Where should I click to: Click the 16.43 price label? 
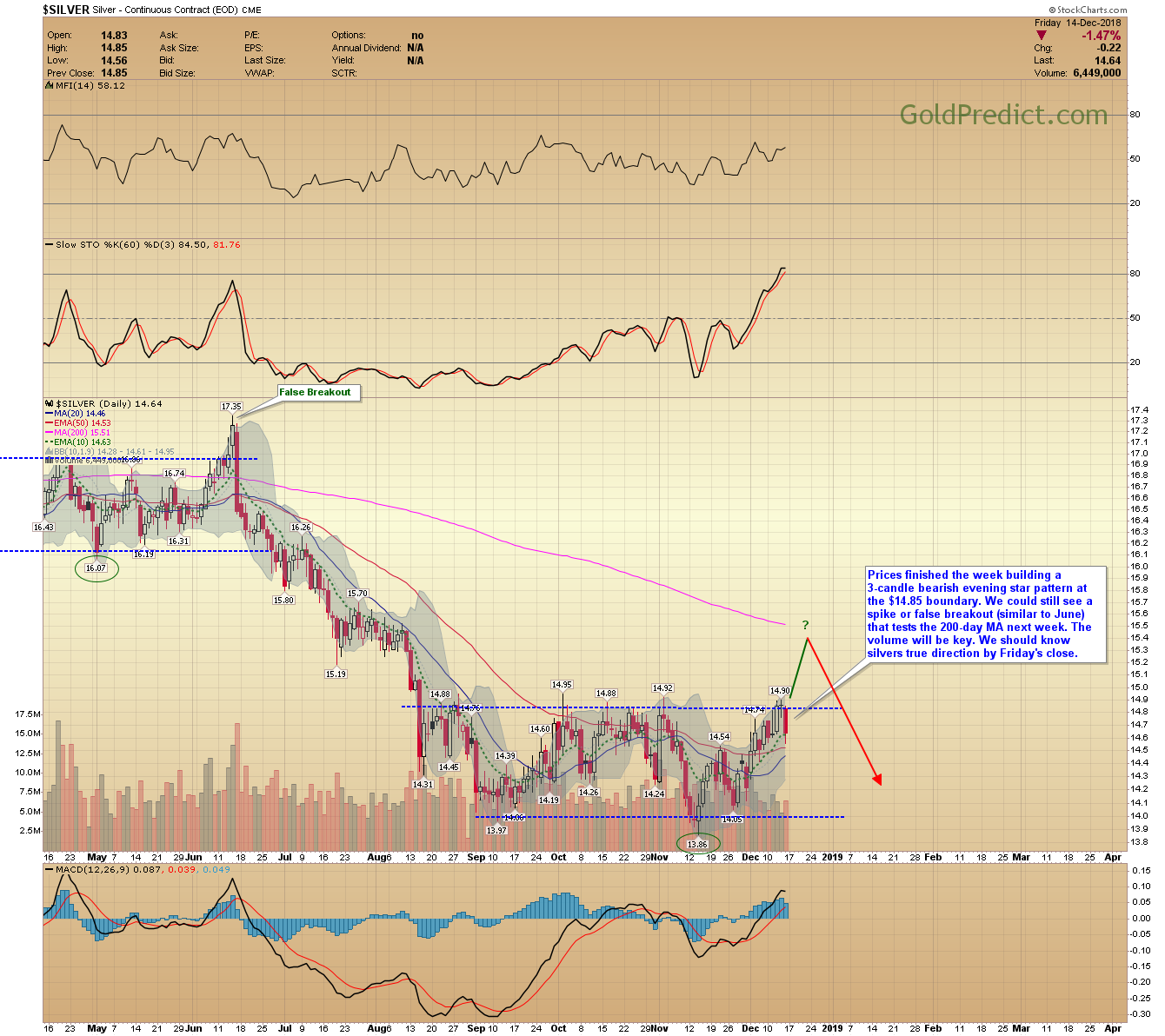click(x=43, y=528)
